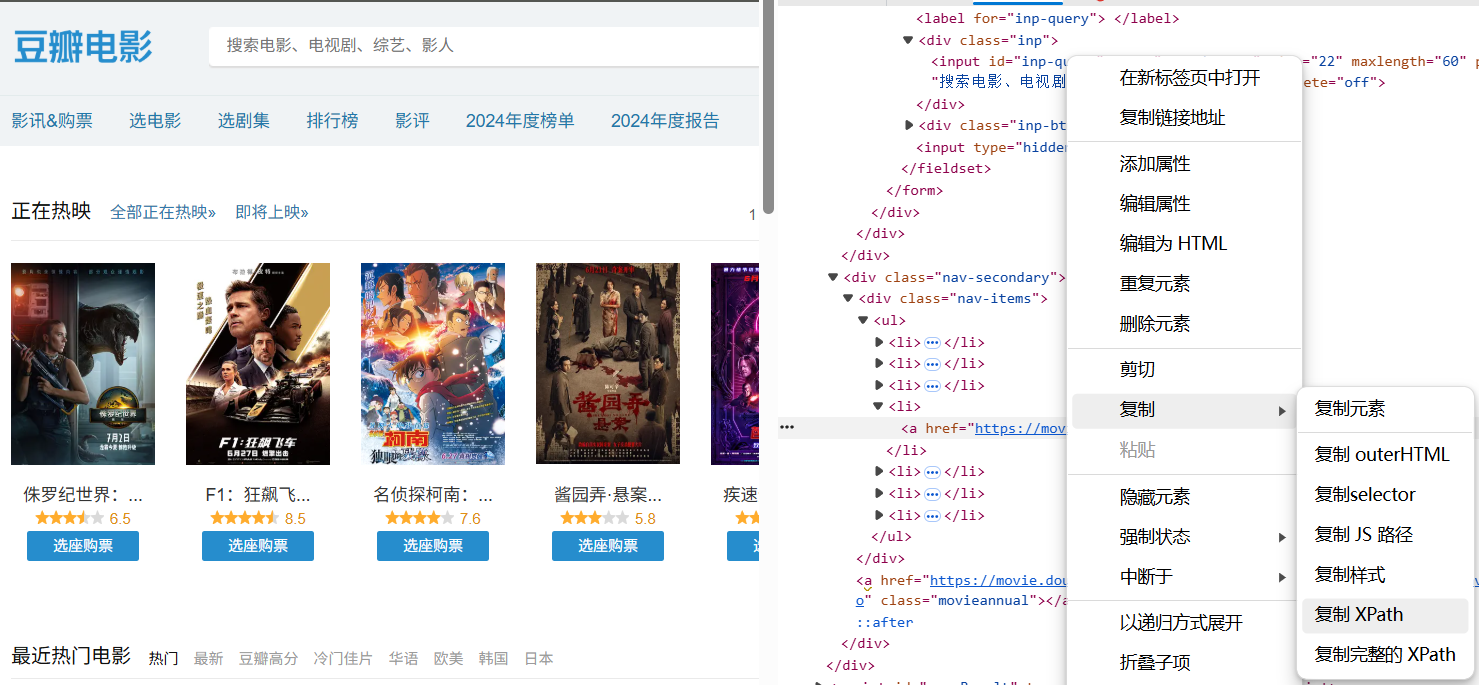This screenshot has width=1479, height=685.
Task: Expand the first li node
Action: point(879,342)
